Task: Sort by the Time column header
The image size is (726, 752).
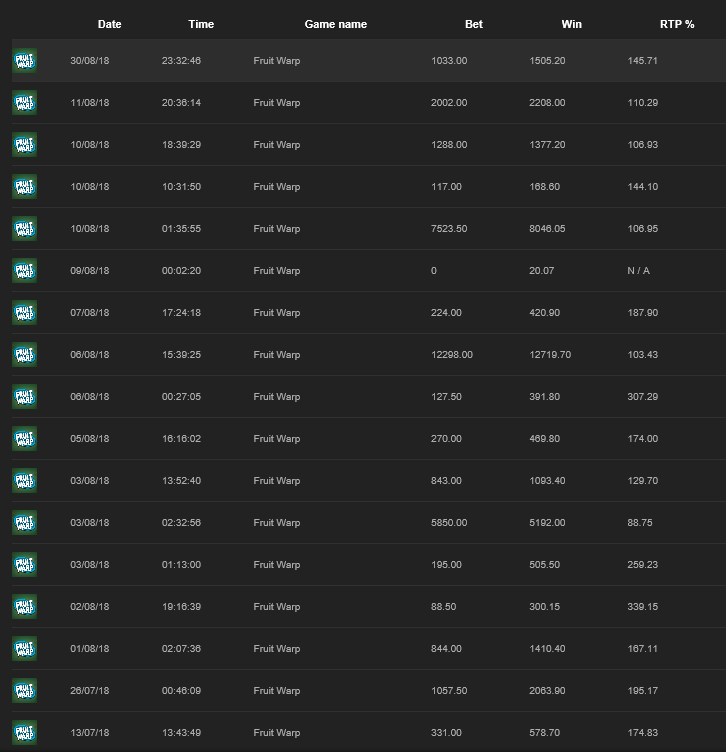Action: coord(201,24)
